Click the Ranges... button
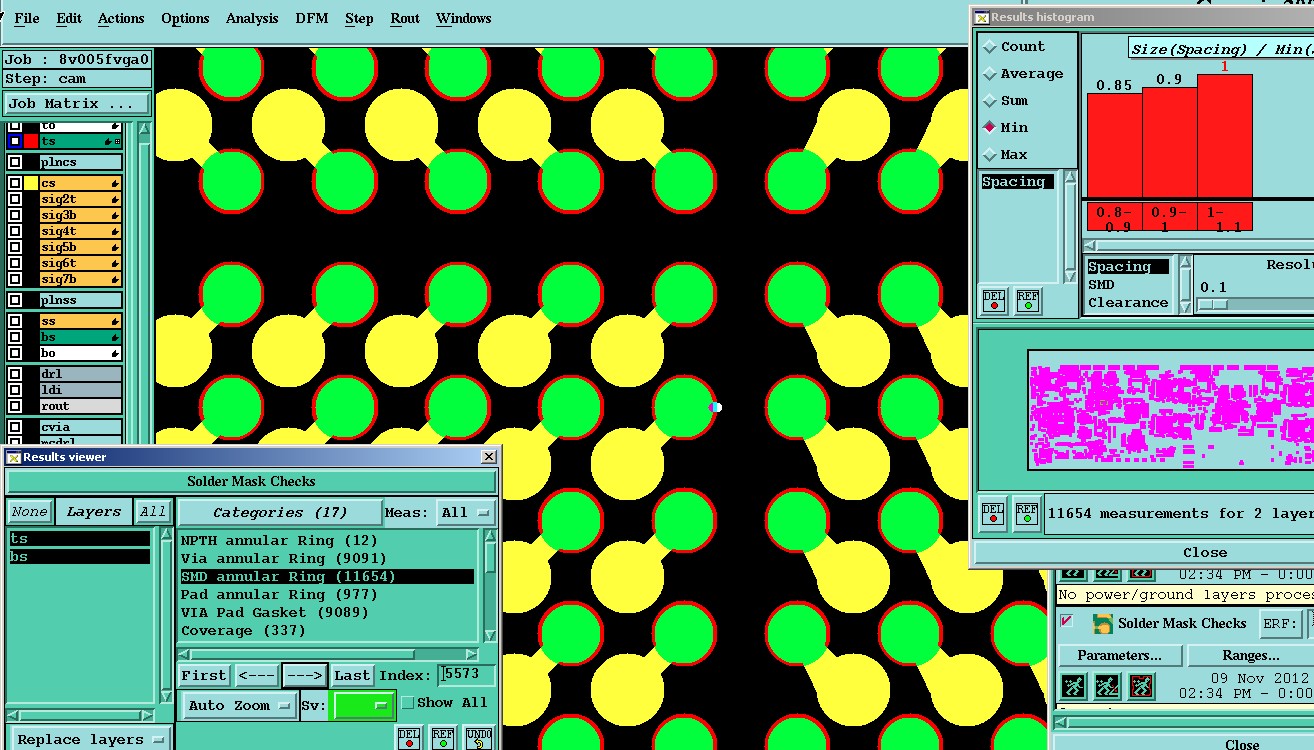The image size is (1314, 750). click(x=1251, y=656)
